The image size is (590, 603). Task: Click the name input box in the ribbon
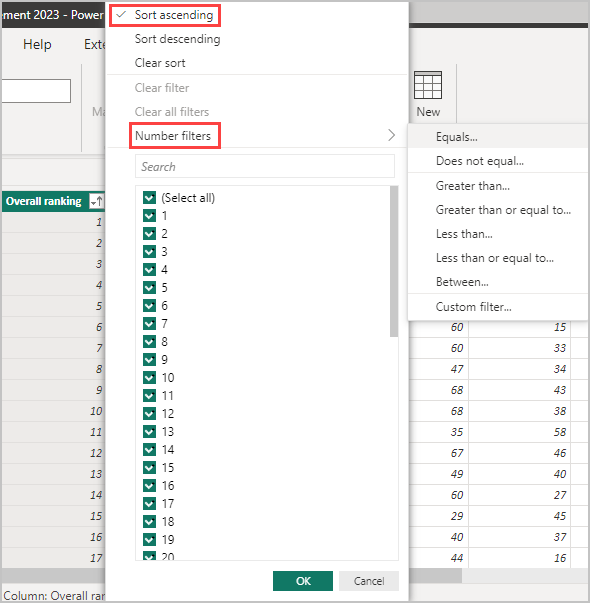[x=36, y=91]
